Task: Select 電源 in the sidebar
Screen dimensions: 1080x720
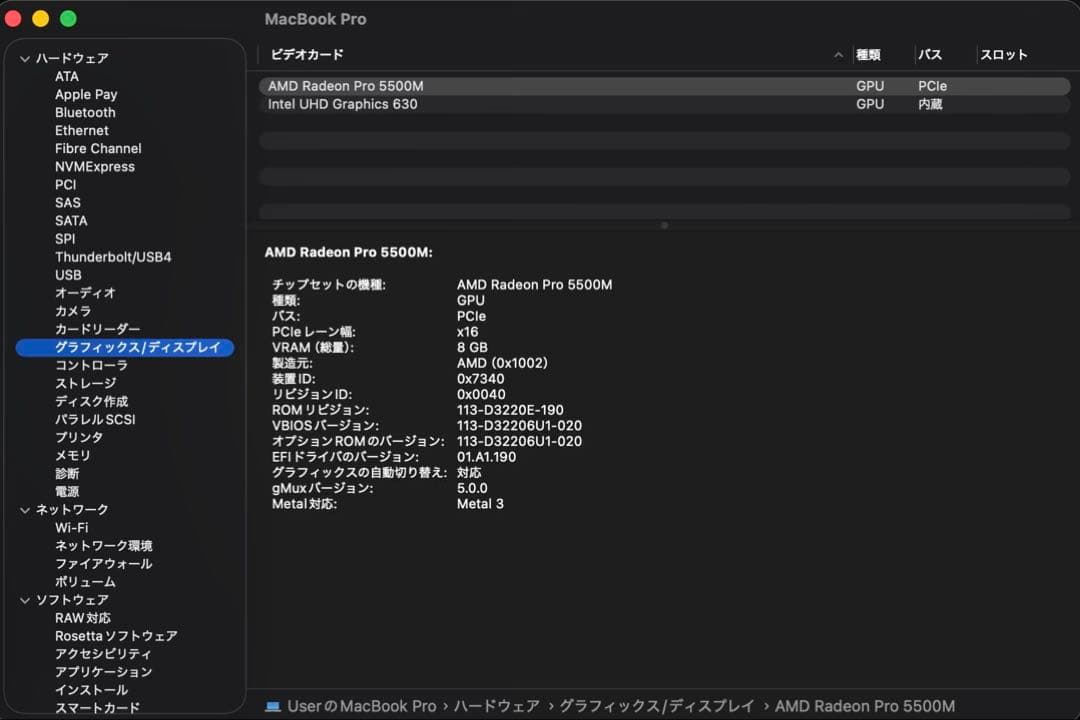Action: pyautogui.click(x=67, y=491)
